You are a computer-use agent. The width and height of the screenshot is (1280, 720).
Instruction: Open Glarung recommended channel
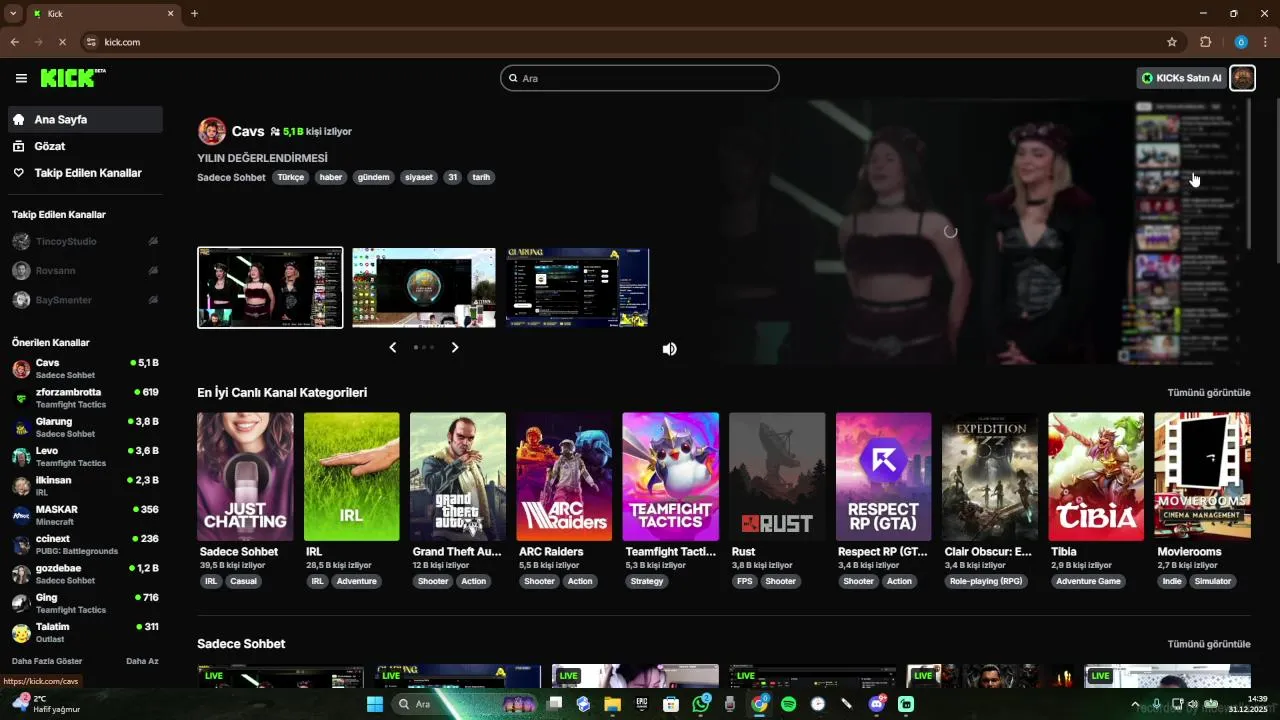click(x=85, y=427)
